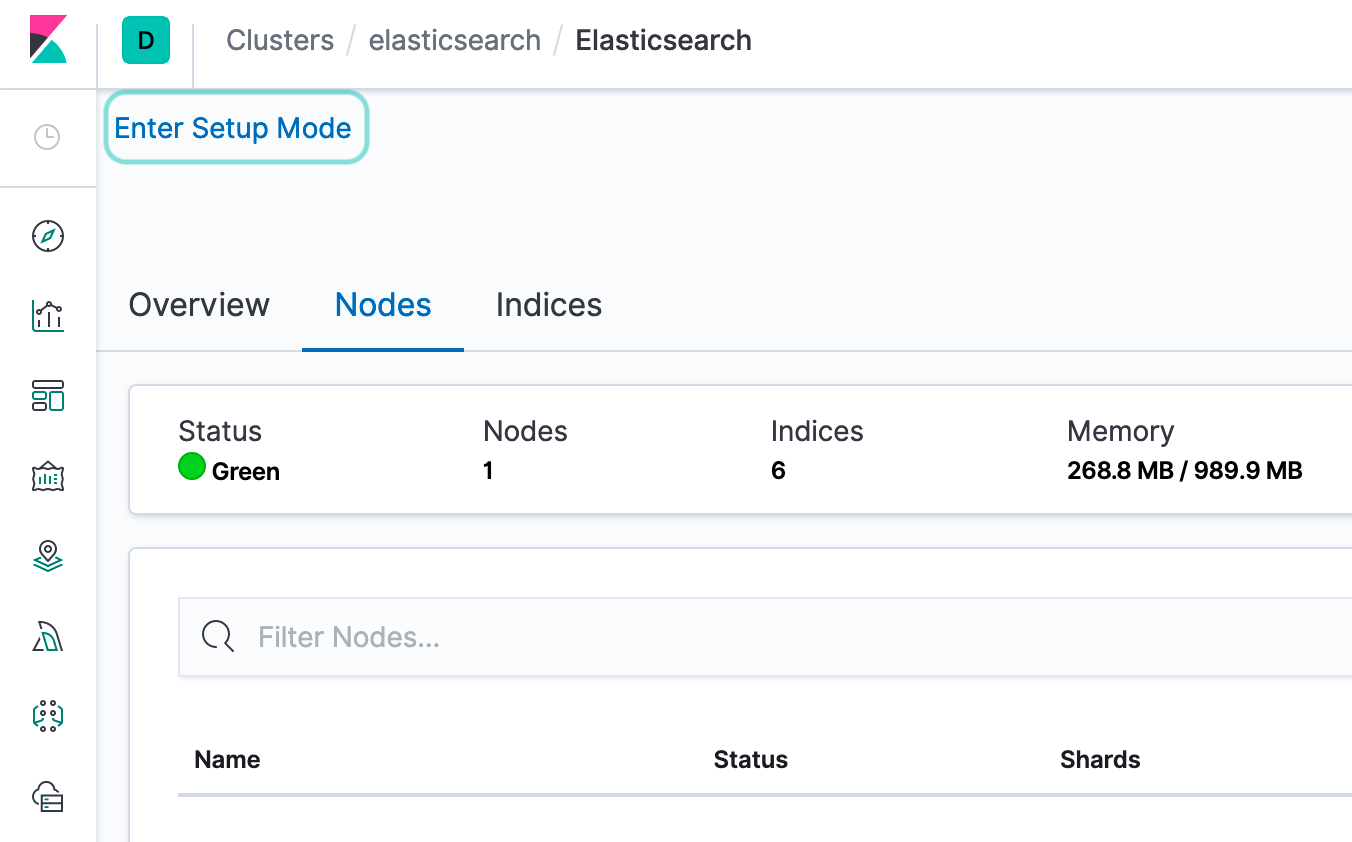
Task: Click the search magnifier in Filter Nodes
Action: (x=217, y=636)
